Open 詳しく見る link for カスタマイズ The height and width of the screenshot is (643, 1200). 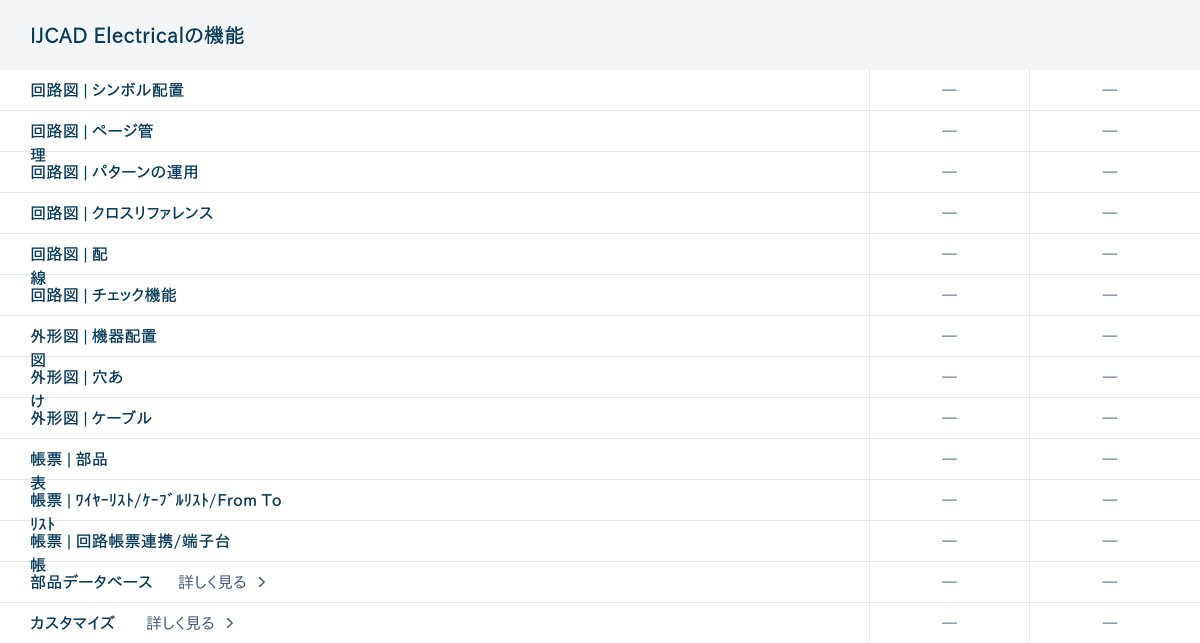180,623
